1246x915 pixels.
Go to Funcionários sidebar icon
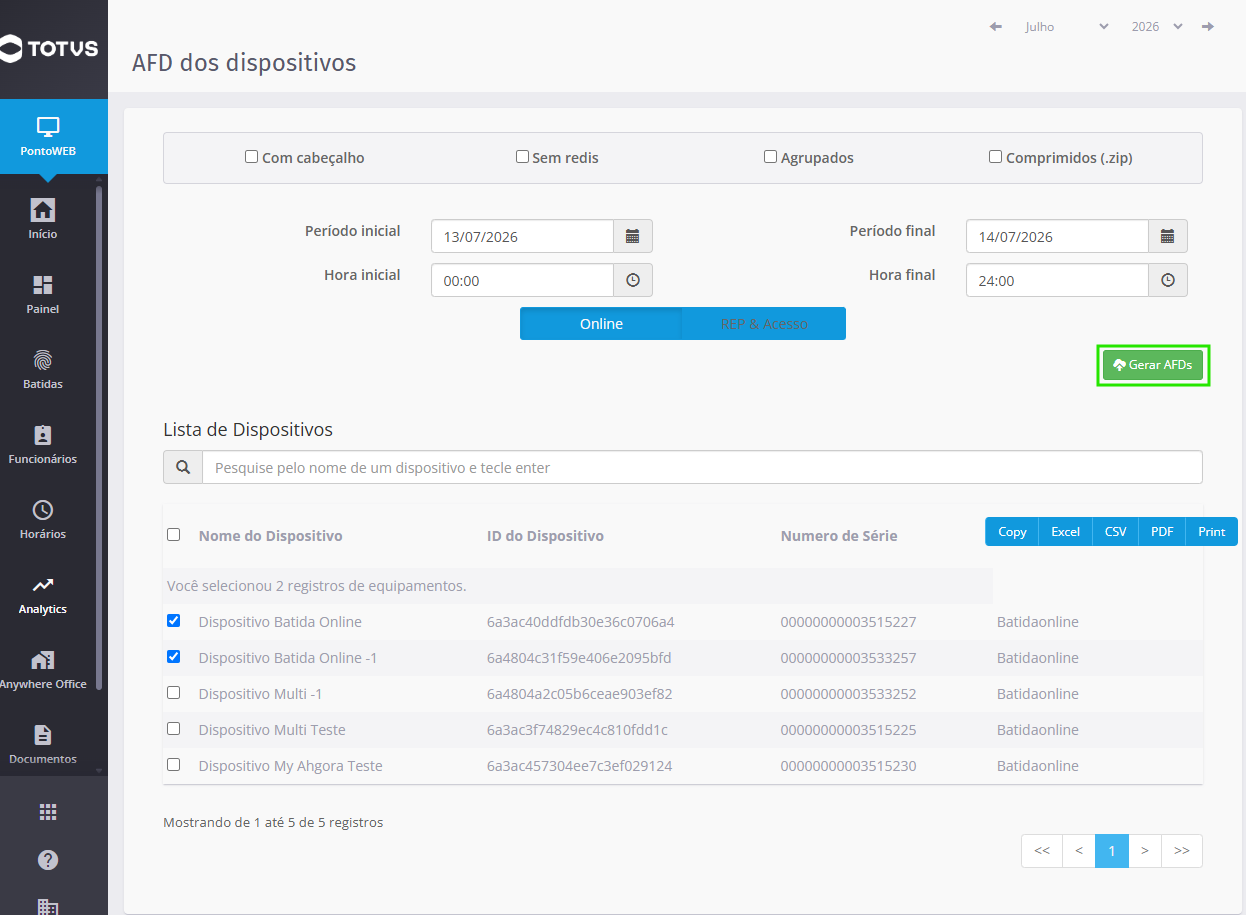pos(43,435)
